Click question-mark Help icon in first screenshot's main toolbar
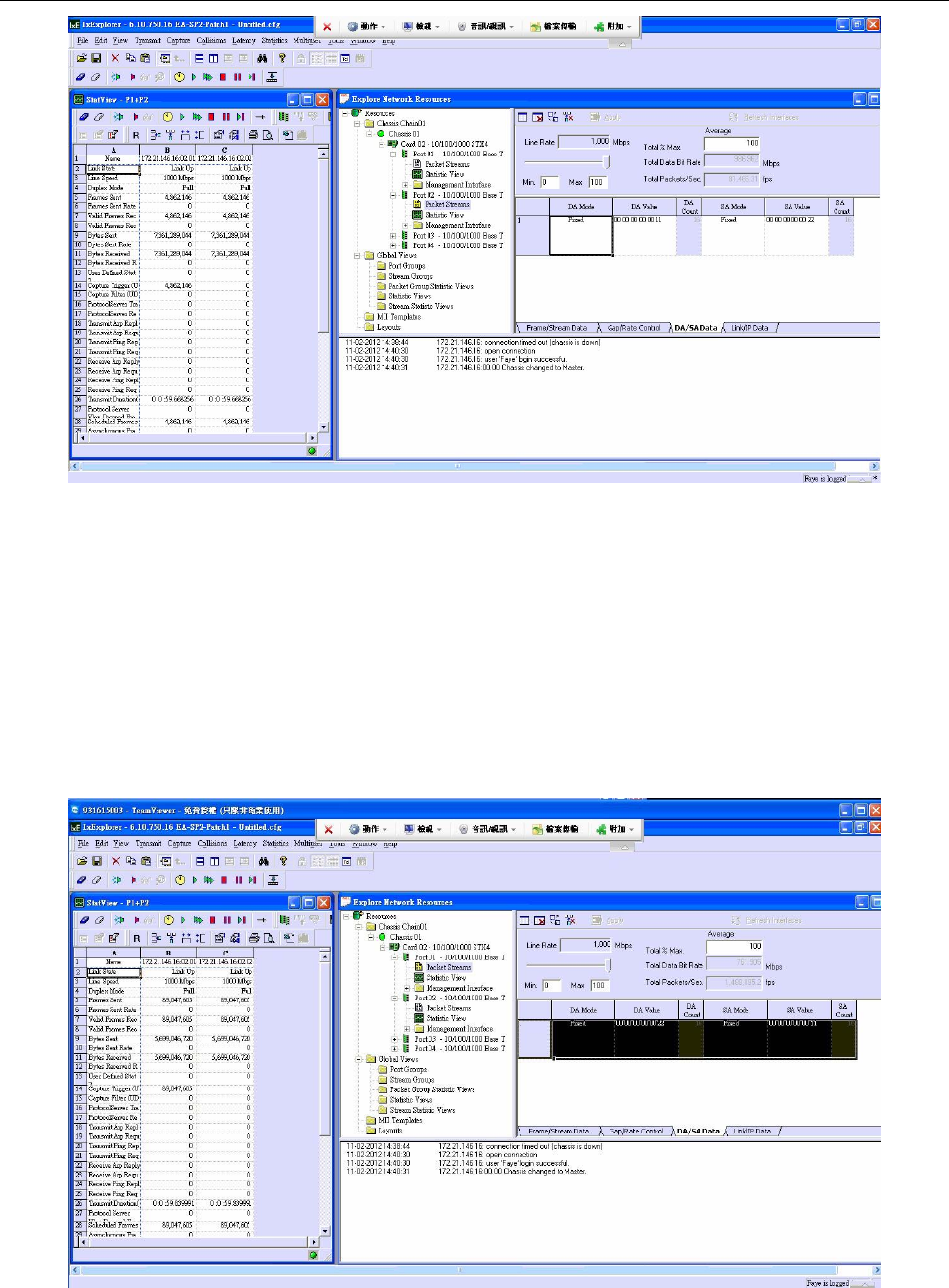This screenshot has height=1288, width=949. [x=282, y=59]
